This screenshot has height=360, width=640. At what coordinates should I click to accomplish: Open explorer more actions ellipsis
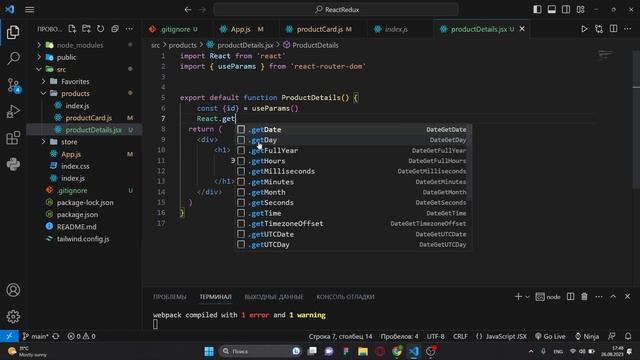[129, 29]
